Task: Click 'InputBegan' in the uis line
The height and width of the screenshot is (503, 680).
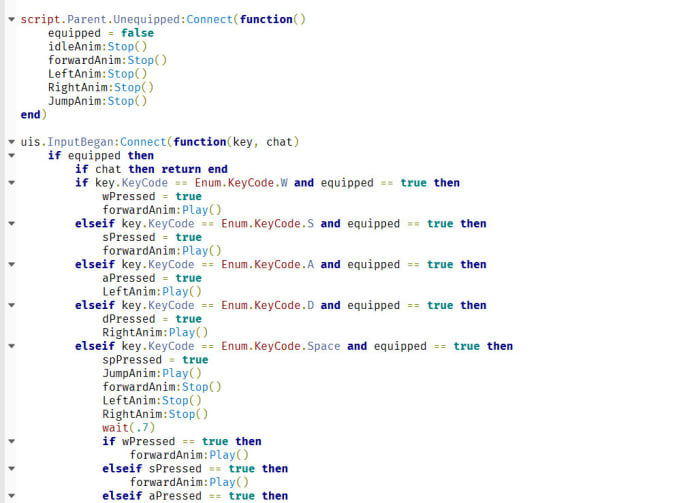Action: pyautogui.click(x=80, y=142)
